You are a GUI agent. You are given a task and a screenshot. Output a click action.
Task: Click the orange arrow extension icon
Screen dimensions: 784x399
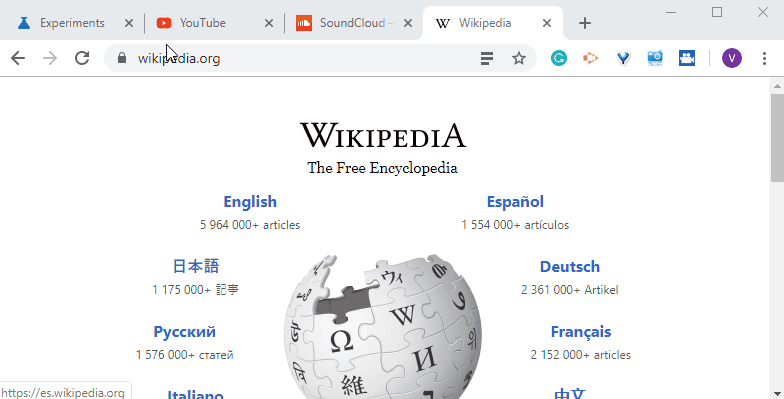click(x=590, y=58)
